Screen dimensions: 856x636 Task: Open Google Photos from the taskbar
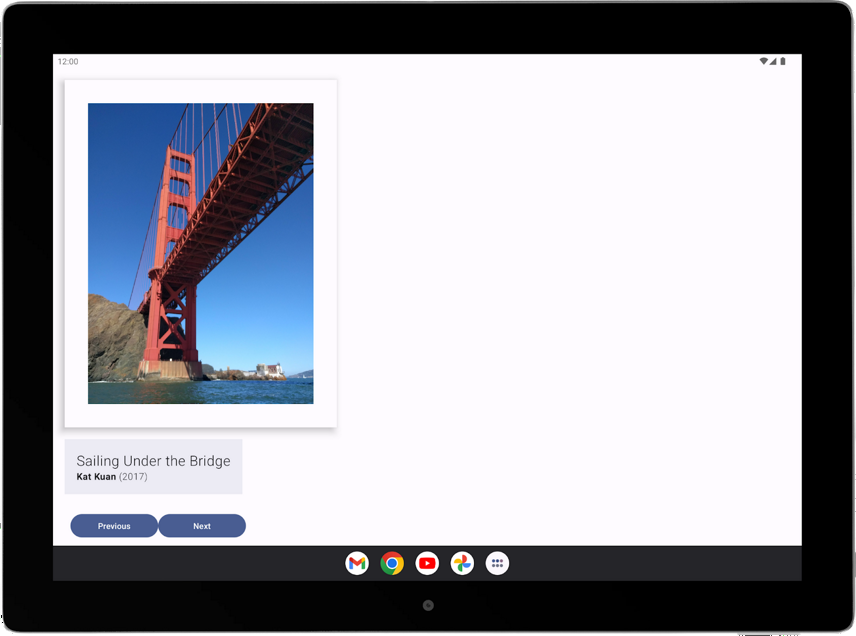click(x=462, y=563)
